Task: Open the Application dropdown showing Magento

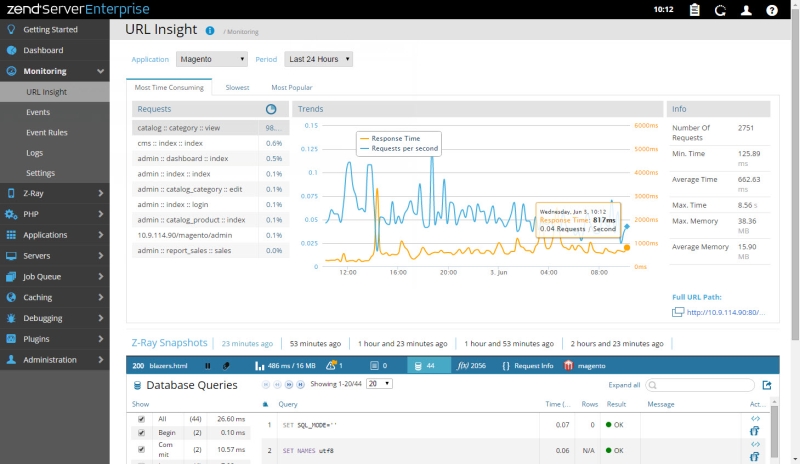Action: (x=212, y=59)
